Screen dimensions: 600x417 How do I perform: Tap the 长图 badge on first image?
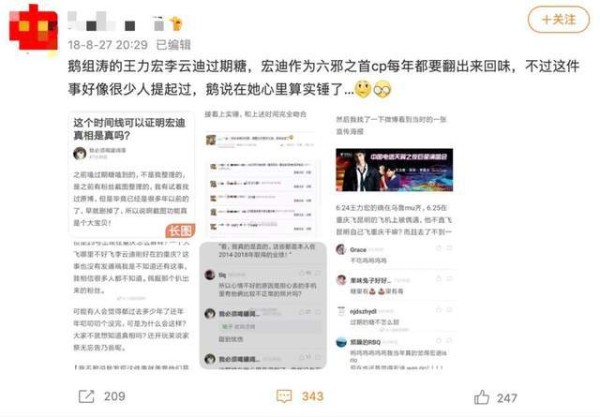180,231
